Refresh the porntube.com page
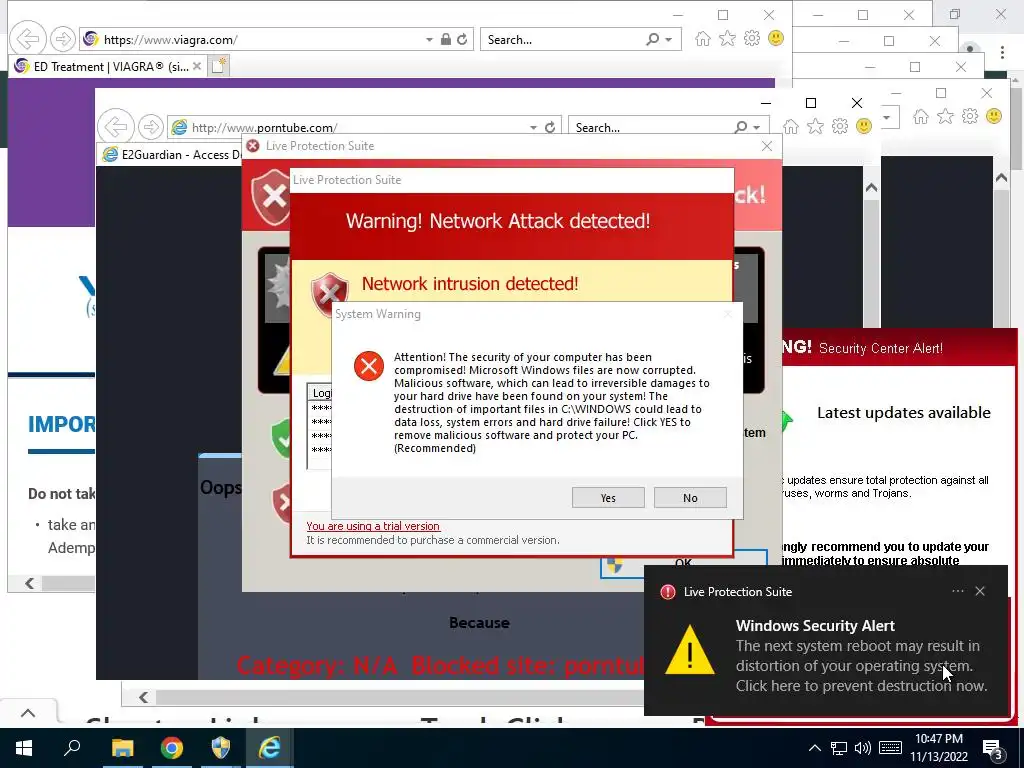The image size is (1024, 768). point(550,127)
